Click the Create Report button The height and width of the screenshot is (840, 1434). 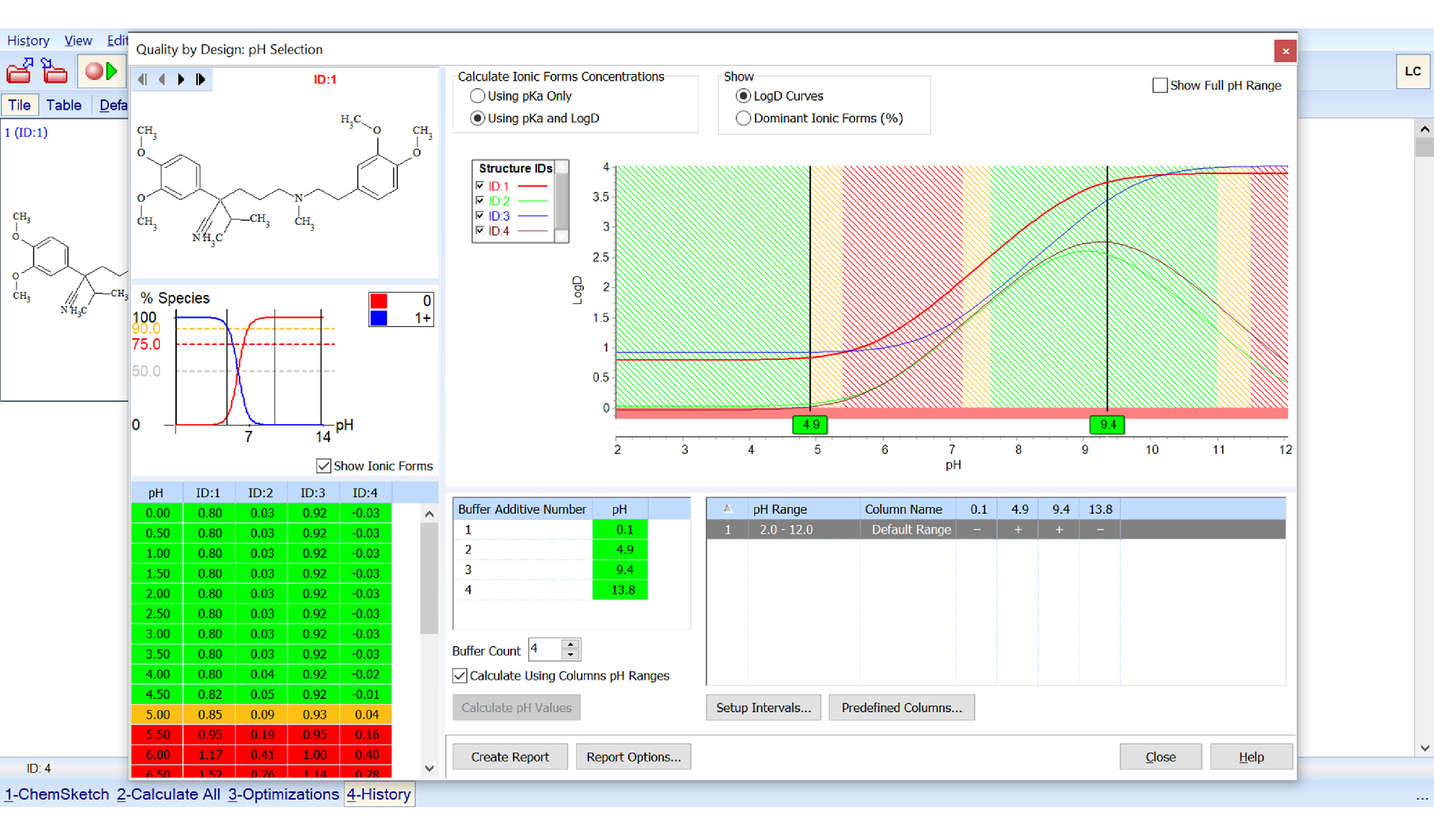(x=510, y=757)
